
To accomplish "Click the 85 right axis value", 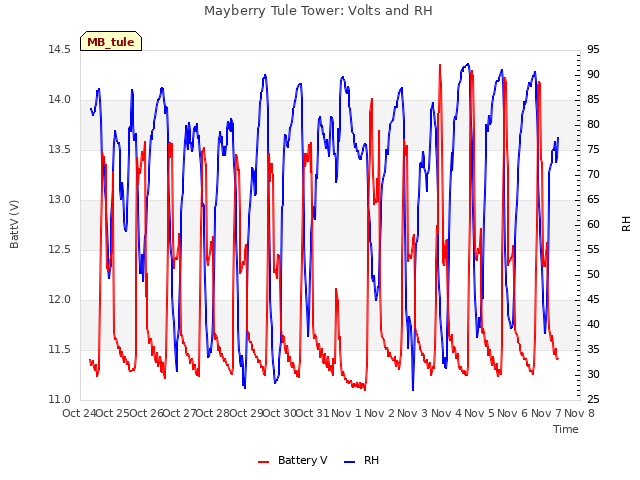I will [x=593, y=100].
